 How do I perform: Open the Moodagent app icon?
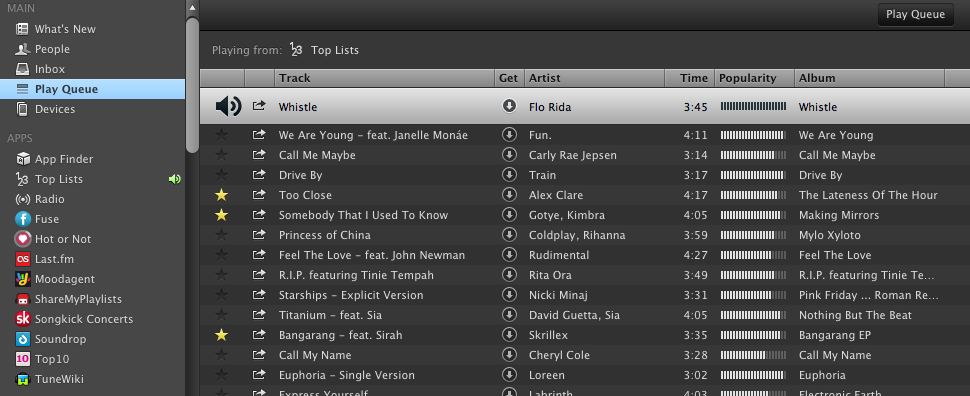[22, 279]
